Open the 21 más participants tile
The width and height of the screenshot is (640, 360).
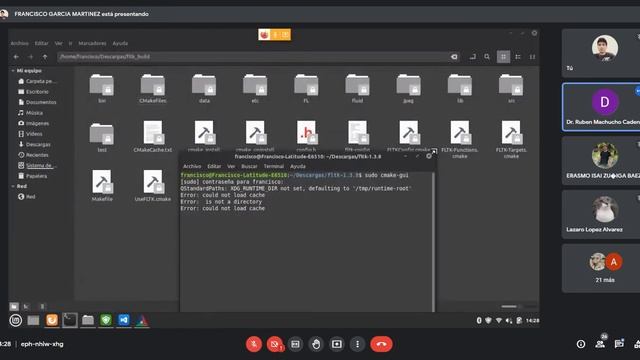[601, 268]
